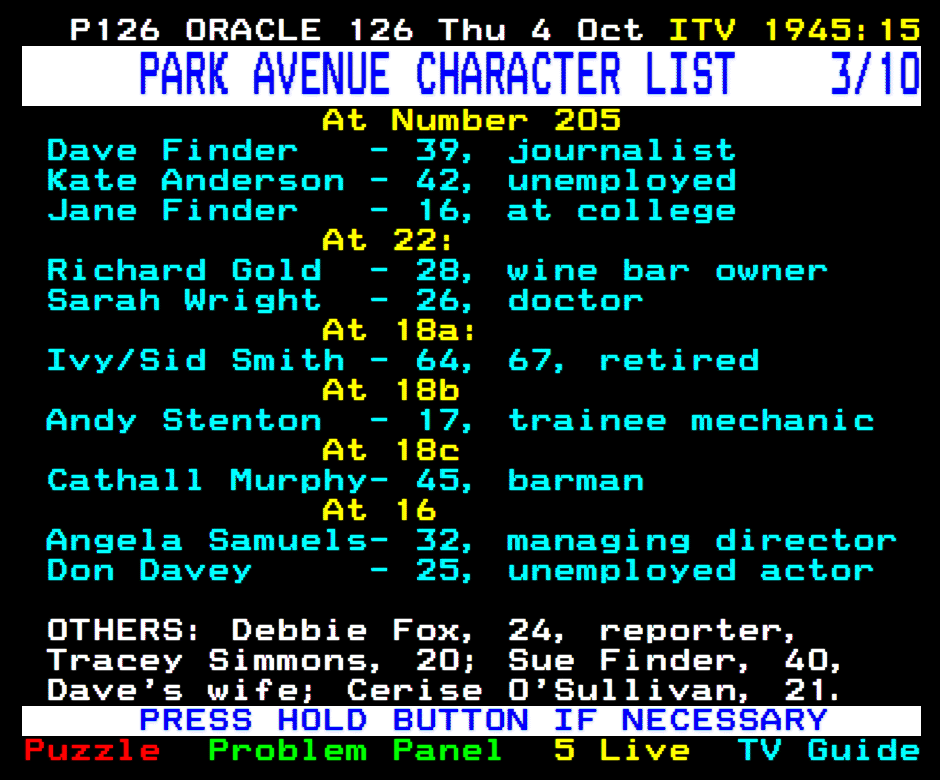Click the At 18c heading
The width and height of the screenshot is (940, 780).
pos(391,450)
